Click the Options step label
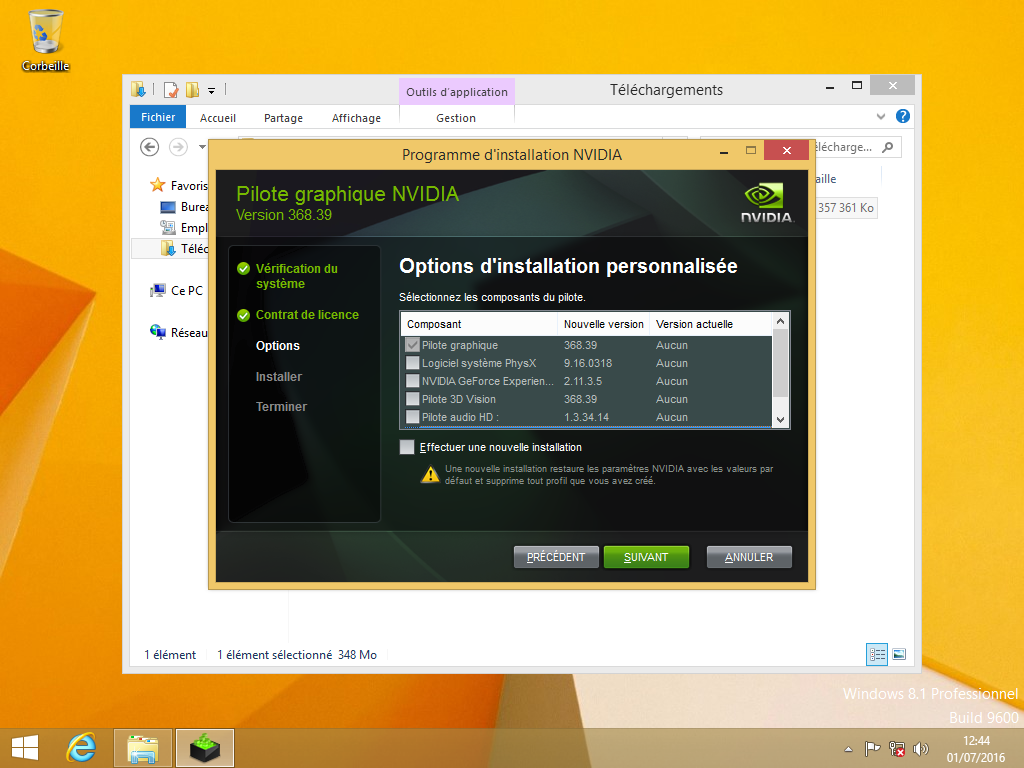Image resolution: width=1024 pixels, height=768 pixels. click(x=278, y=345)
